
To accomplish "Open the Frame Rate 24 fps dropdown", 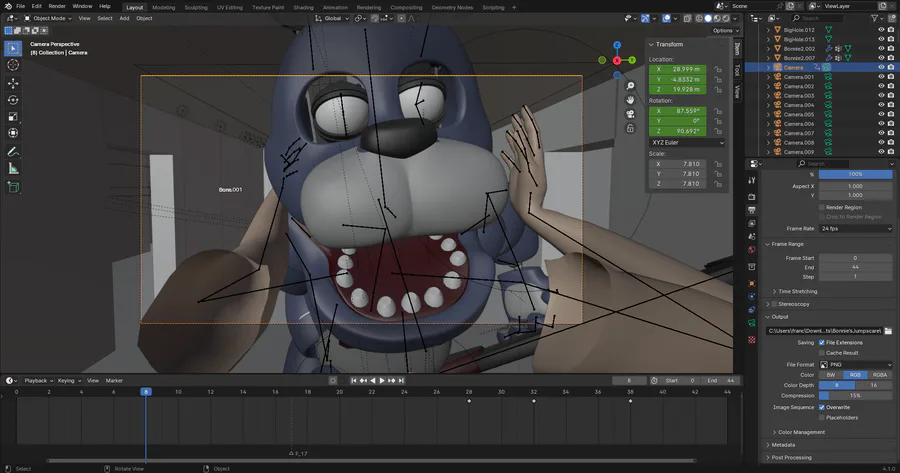I will 856,228.
